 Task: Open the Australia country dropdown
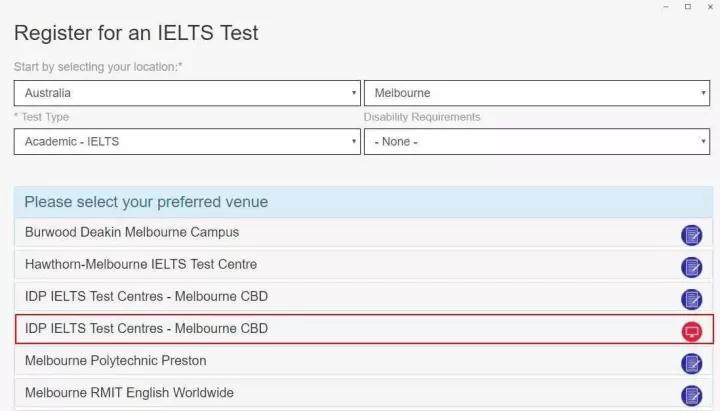point(187,93)
